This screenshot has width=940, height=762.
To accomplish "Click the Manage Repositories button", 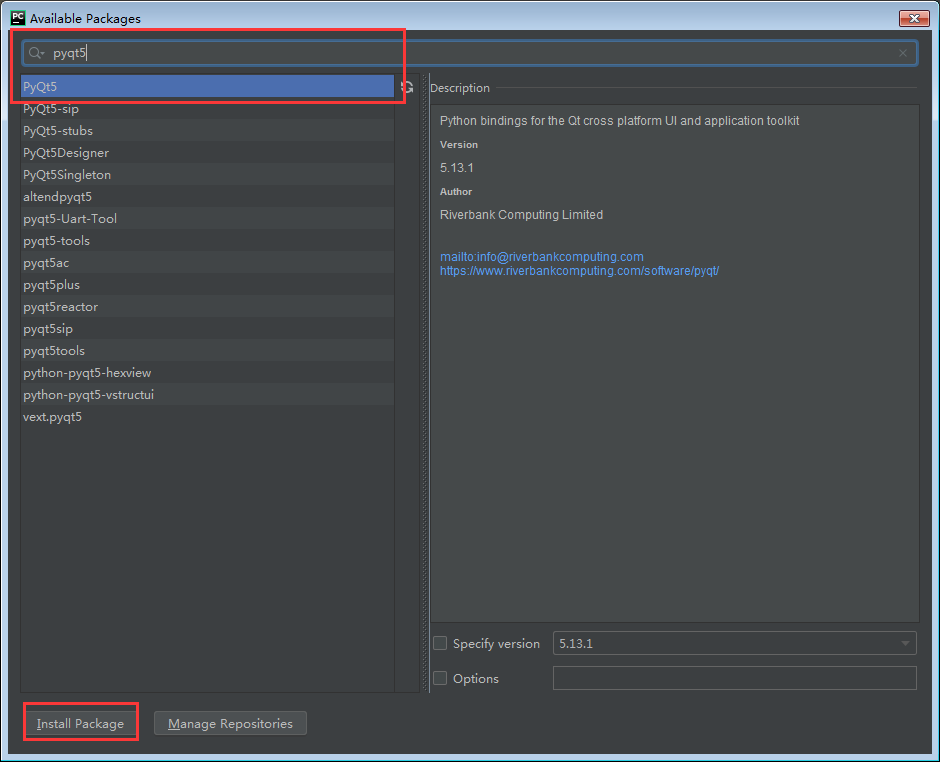I will 230,723.
